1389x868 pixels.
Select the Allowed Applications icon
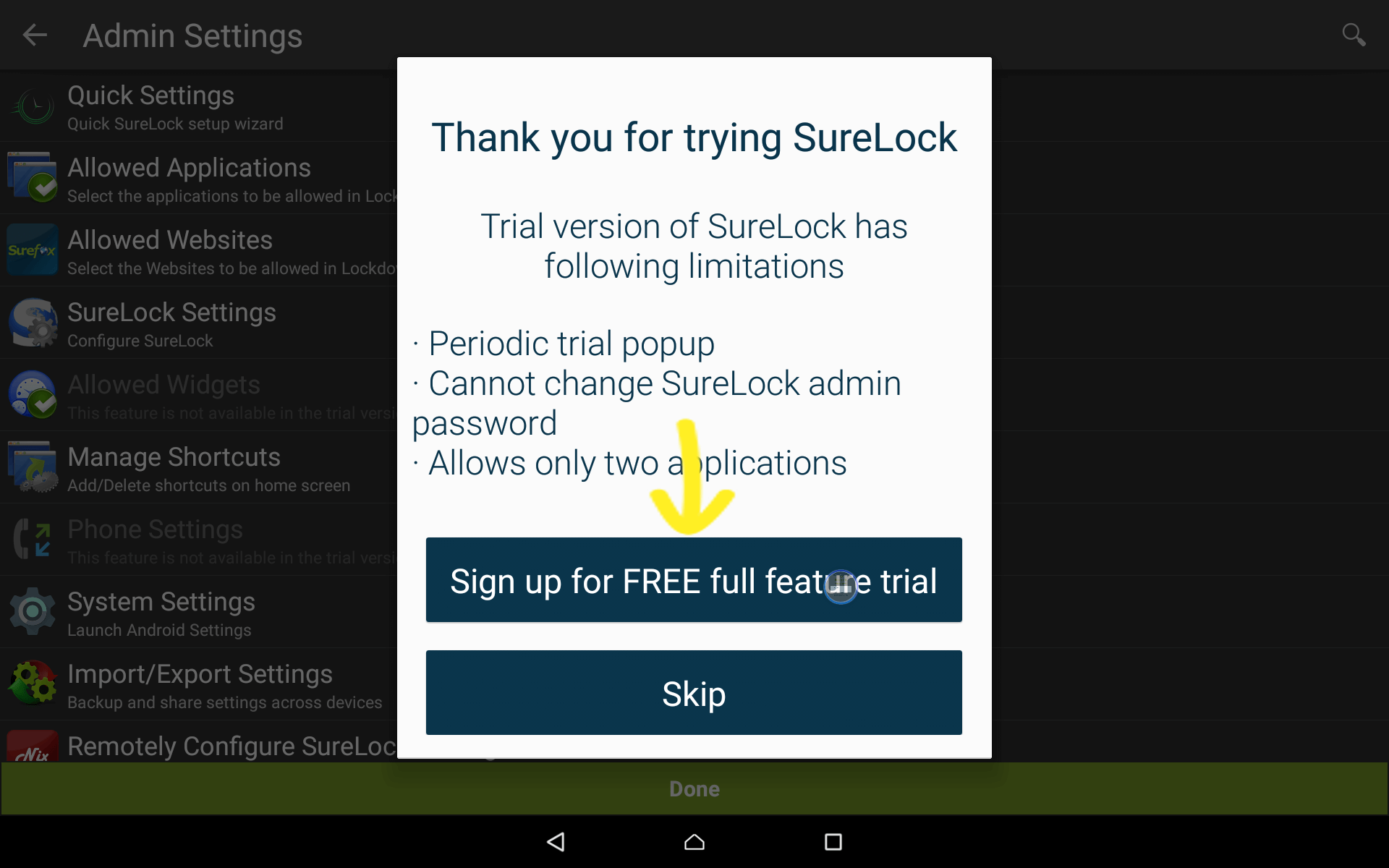coord(33,177)
